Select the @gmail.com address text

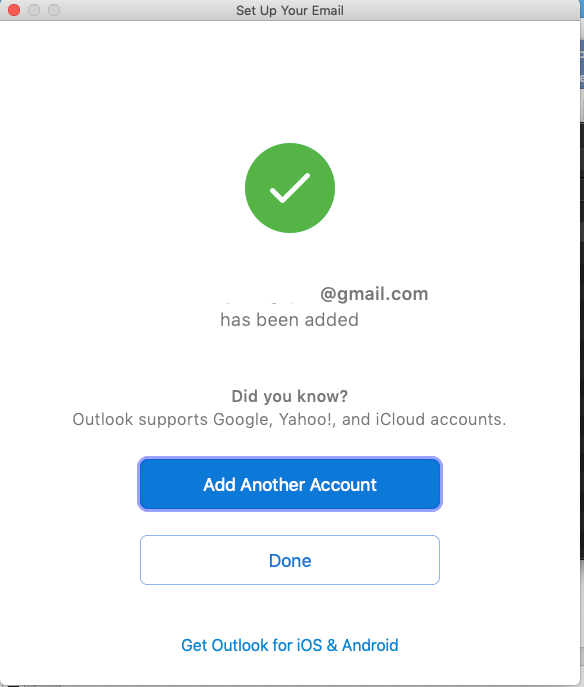(374, 294)
